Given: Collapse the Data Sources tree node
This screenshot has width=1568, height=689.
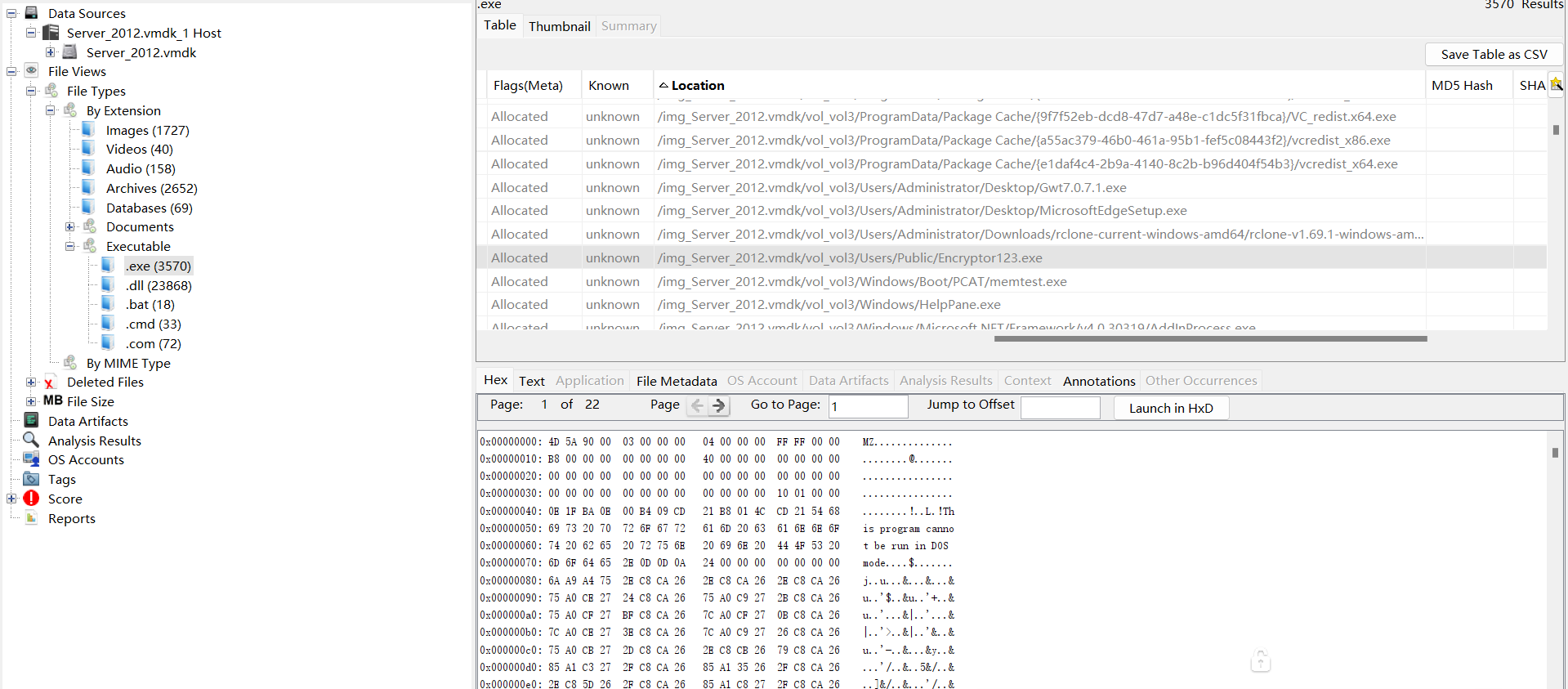Looking at the screenshot, I should (11, 13).
